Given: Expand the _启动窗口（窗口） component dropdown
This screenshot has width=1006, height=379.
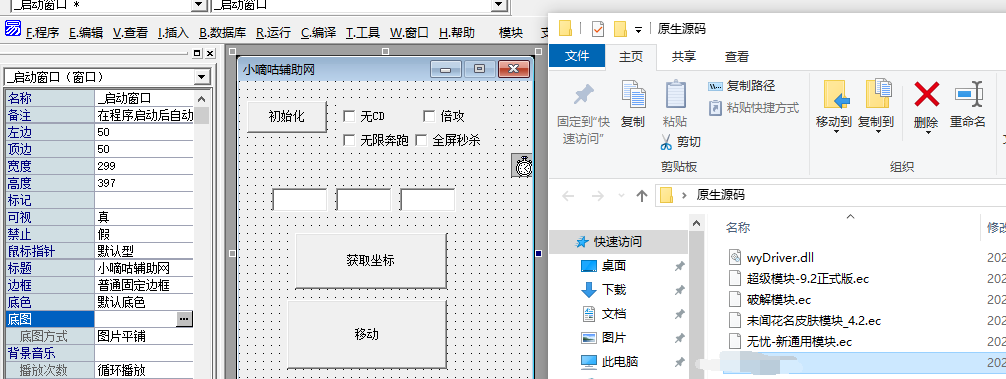Looking at the screenshot, I should (x=203, y=78).
